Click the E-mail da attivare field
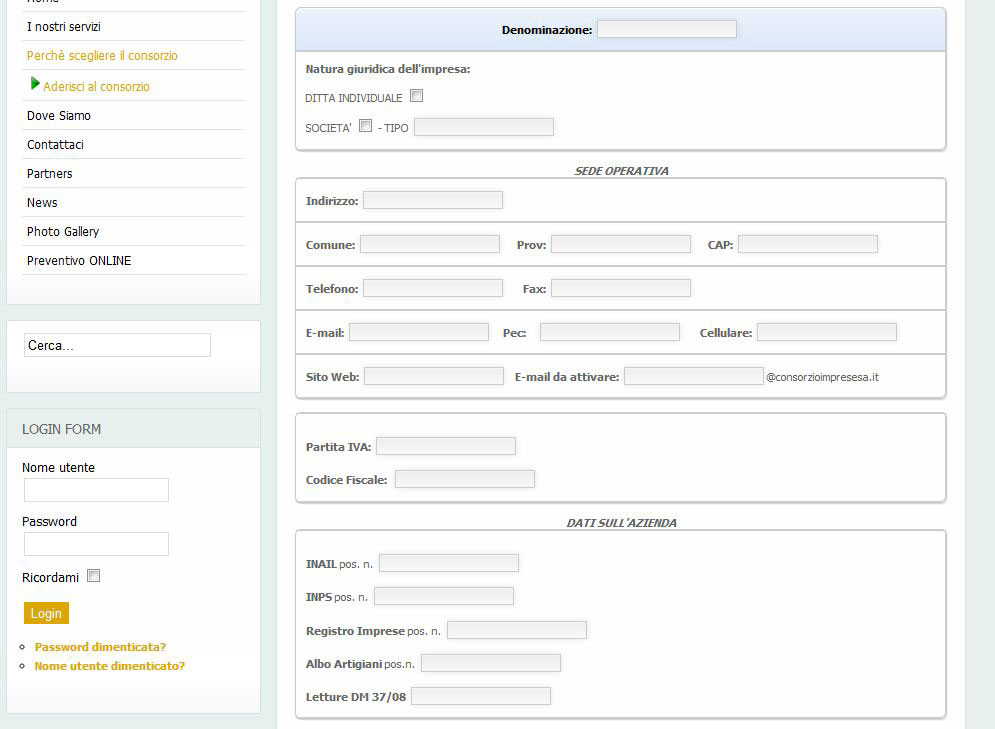This screenshot has width=995, height=729. tap(693, 376)
